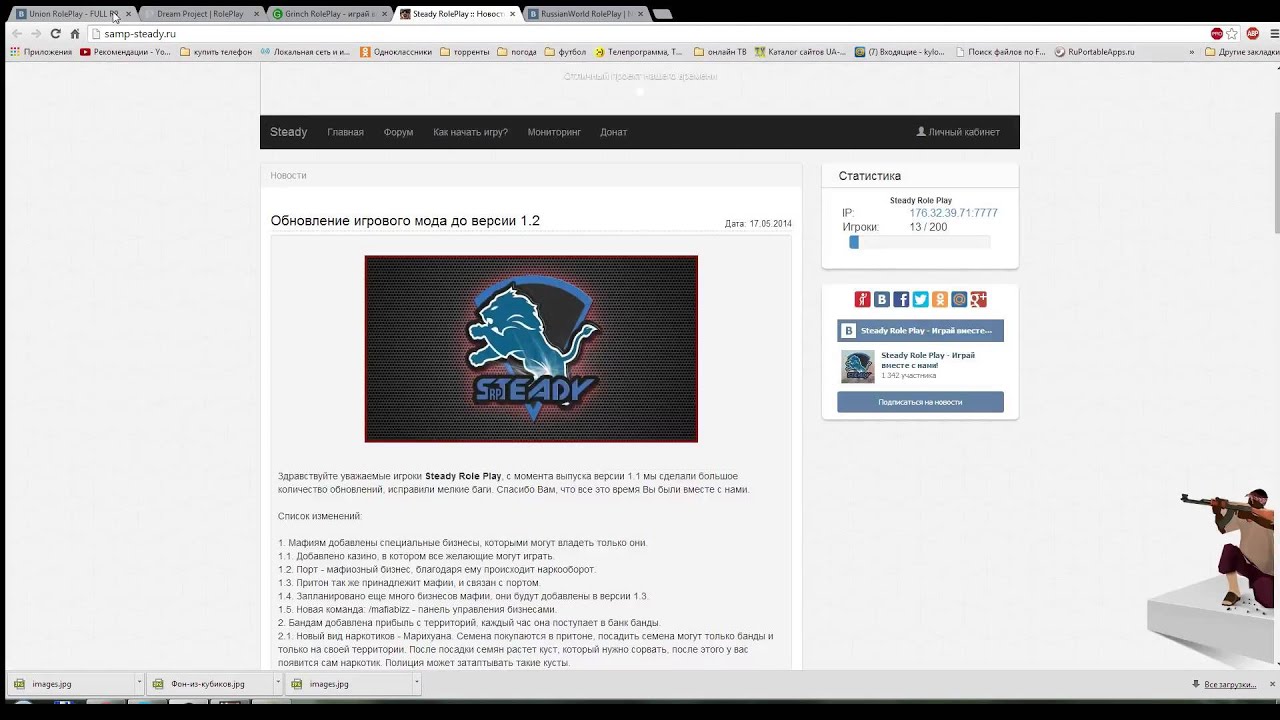Close the Union RolePlay tab
The image size is (1280, 720).
128,14
